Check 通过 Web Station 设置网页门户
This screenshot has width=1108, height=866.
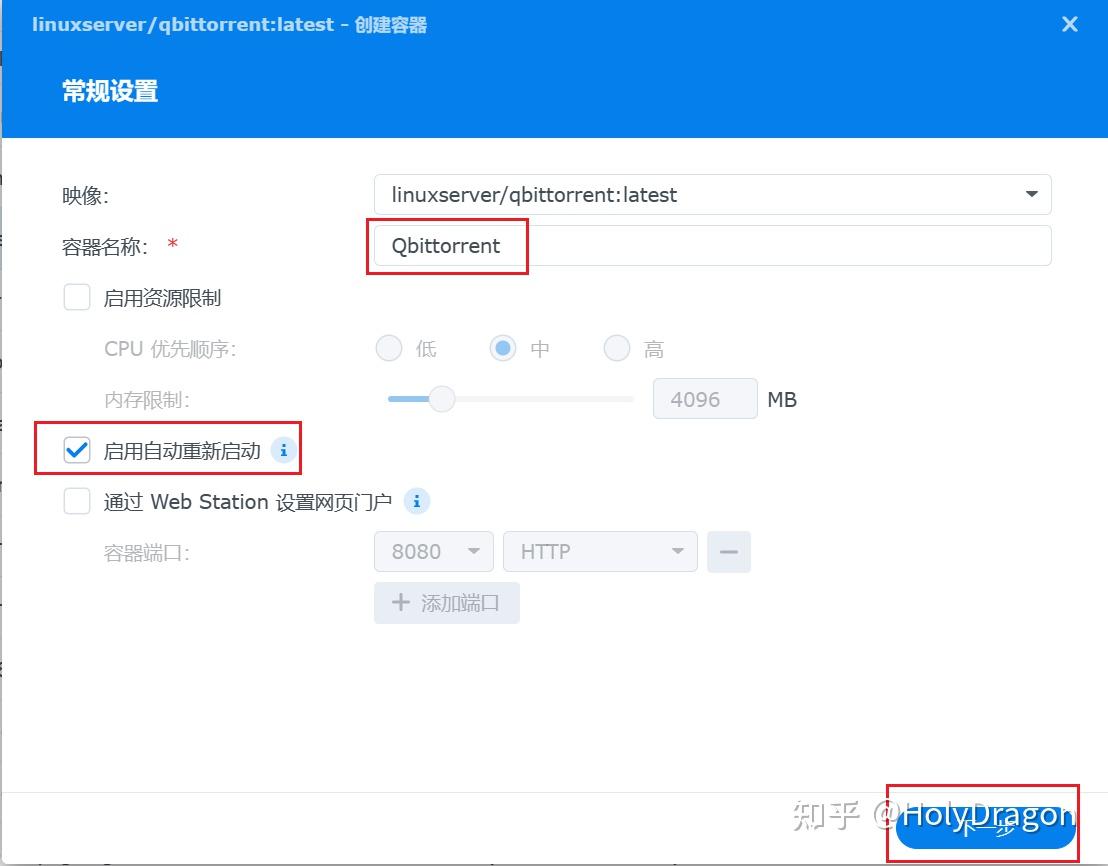[x=77, y=501]
